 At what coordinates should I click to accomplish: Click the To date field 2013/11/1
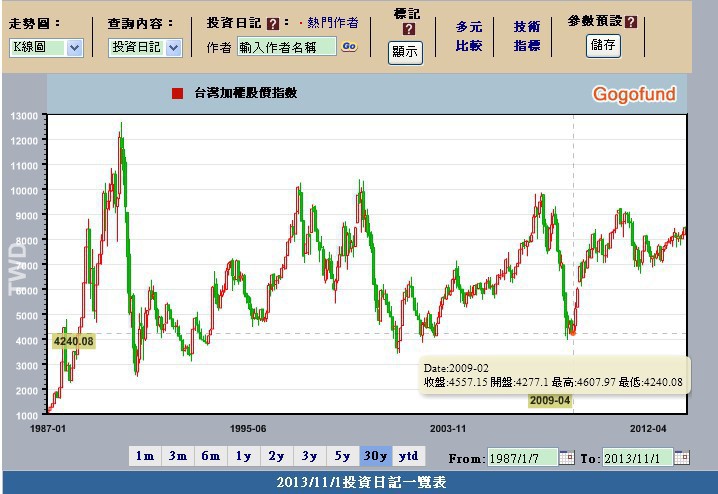(x=637, y=457)
